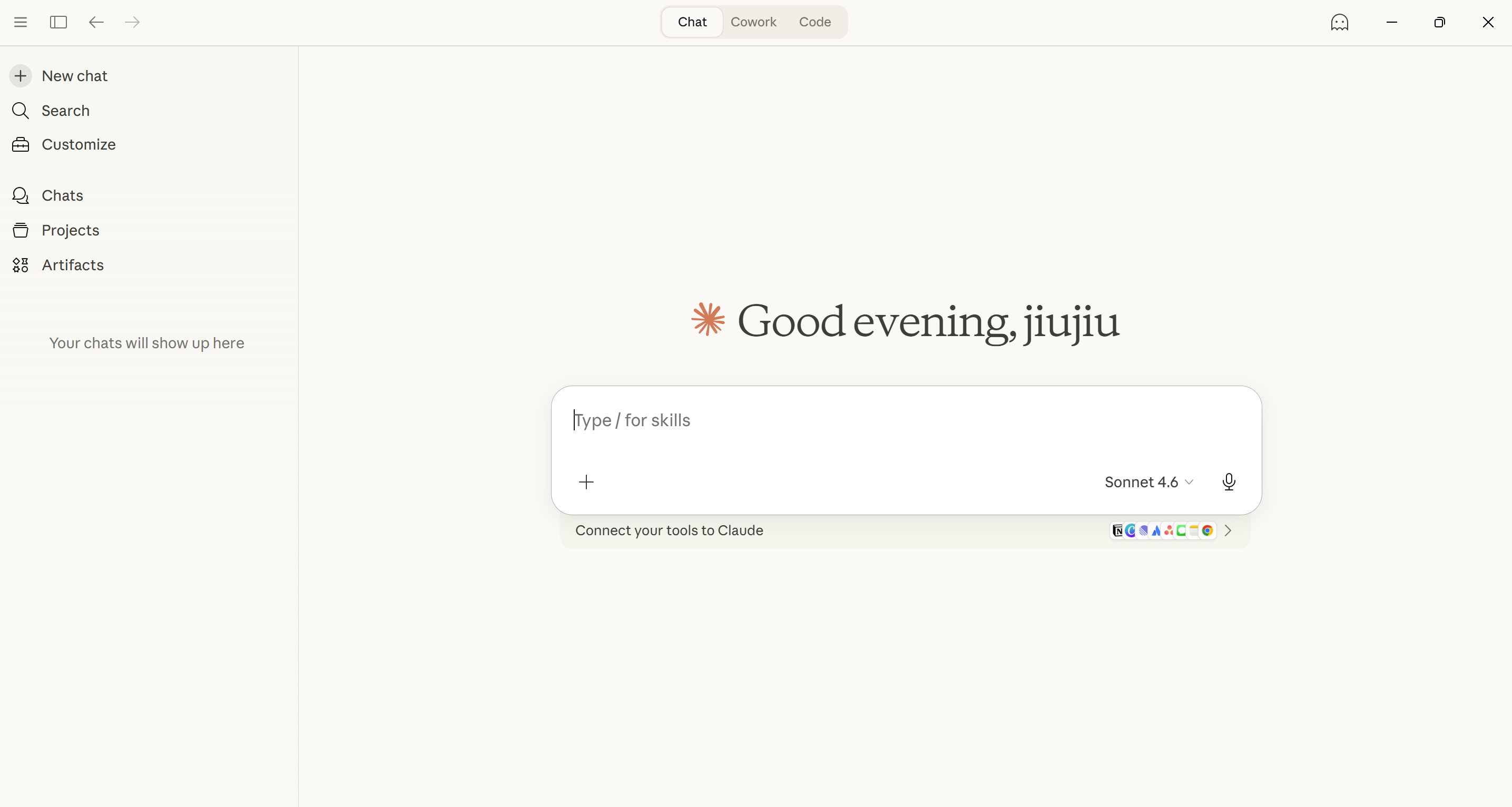This screenshot has width=1512, height=807.
Task: Open Connect your tools to Claude
Action: pos(669,530)
